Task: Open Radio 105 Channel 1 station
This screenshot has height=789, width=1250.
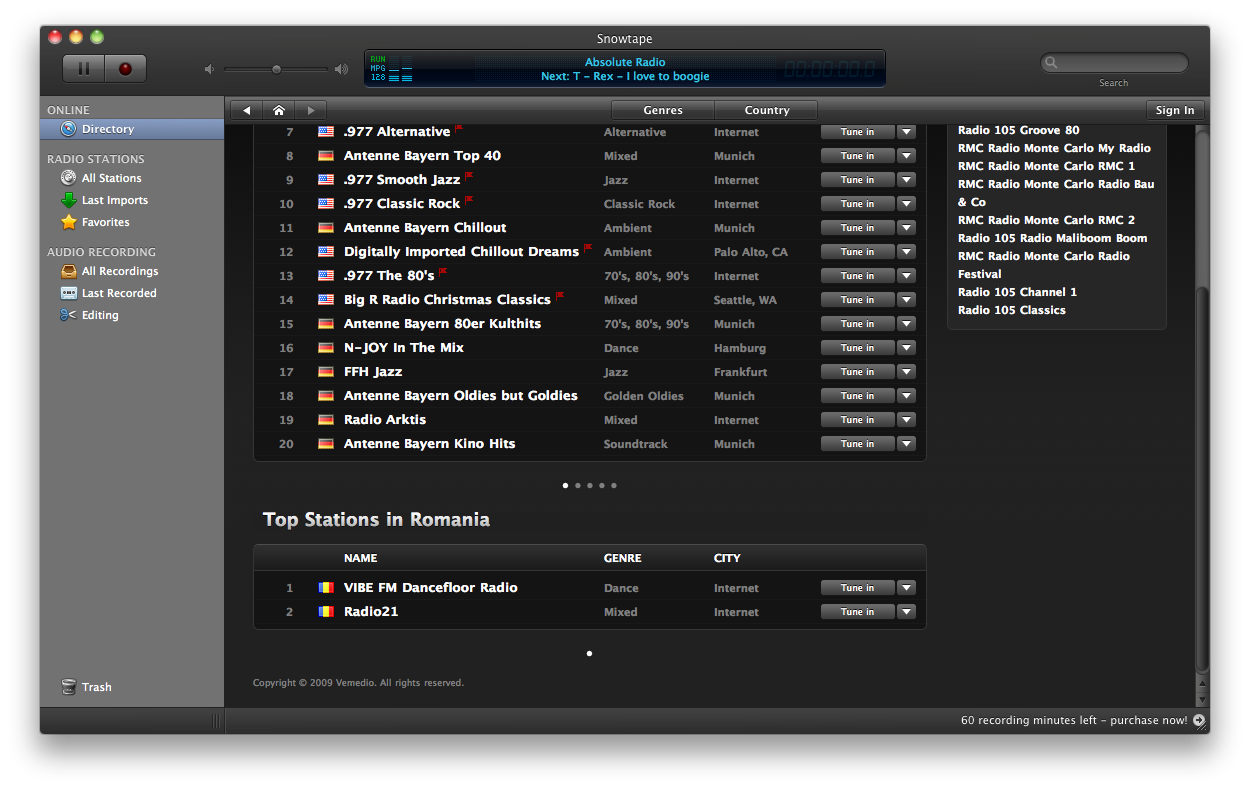Action: (1018, 292)
